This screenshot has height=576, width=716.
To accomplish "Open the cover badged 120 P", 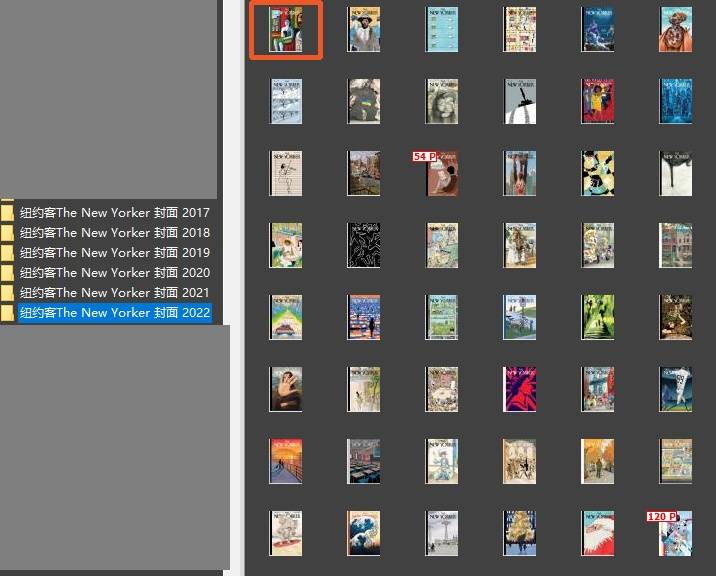I will (x=675, y=534).
